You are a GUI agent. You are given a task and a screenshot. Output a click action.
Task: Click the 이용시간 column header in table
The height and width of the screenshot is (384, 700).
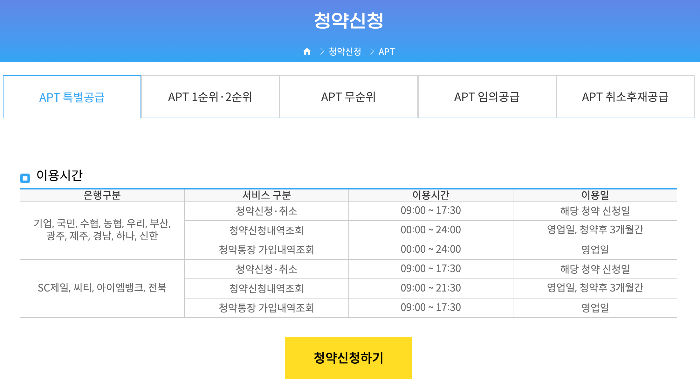point(431,195)
